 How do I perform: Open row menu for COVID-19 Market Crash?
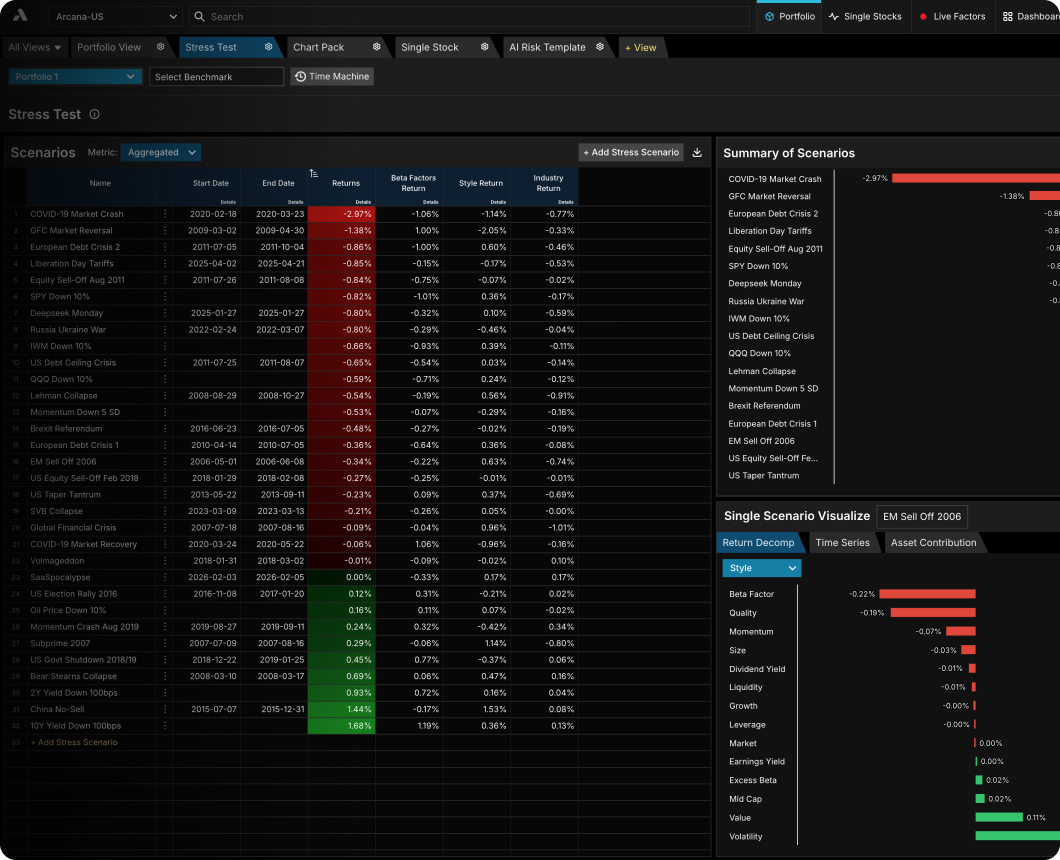point(165,214)
